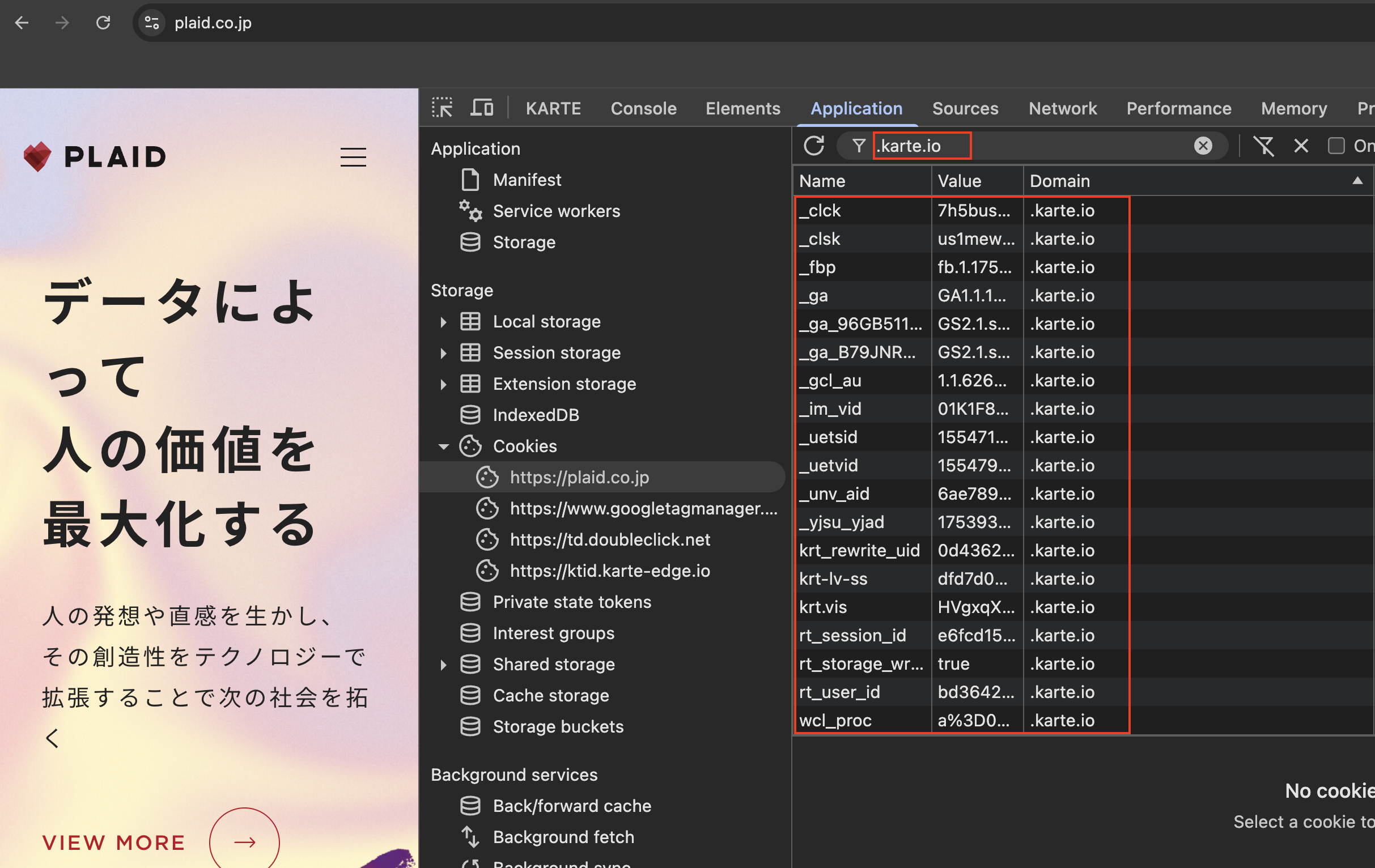Image resolution: width=1375 pixels, height=868 pixels.
Task: Open Interest groups item
Action: coord(553,633)
